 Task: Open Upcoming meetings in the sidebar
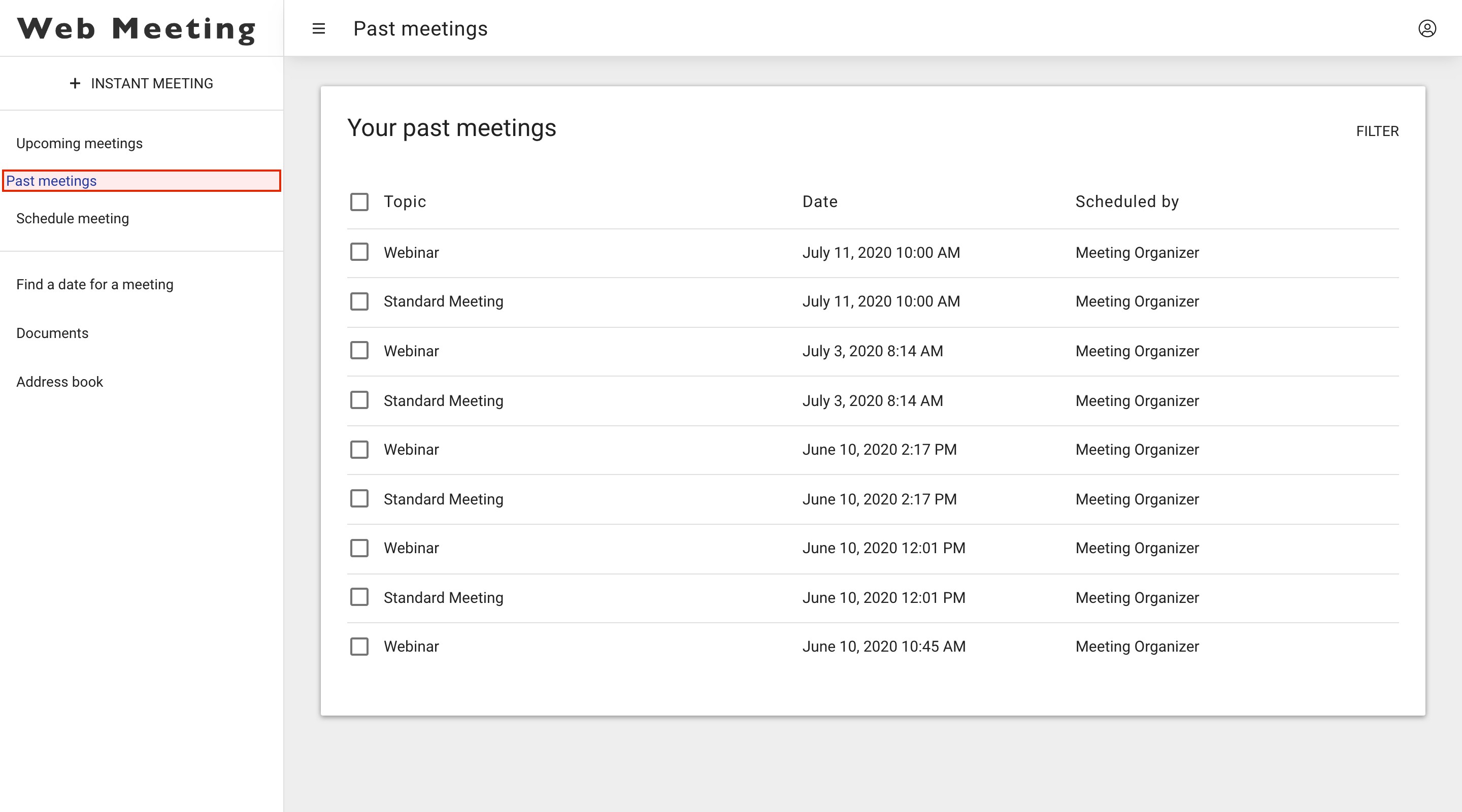pyautogui.click(x=80, y=143)
